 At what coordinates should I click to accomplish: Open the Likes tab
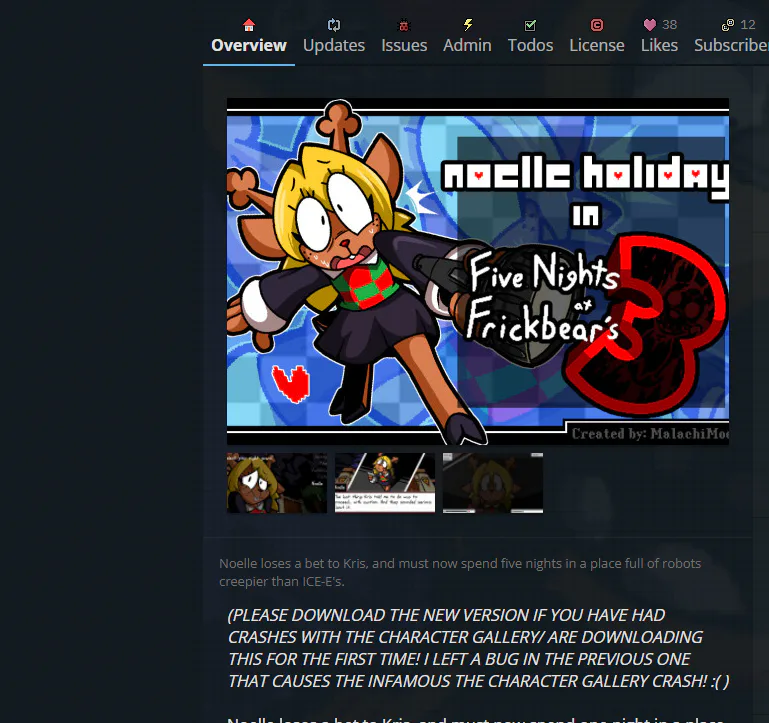[659, 45]
